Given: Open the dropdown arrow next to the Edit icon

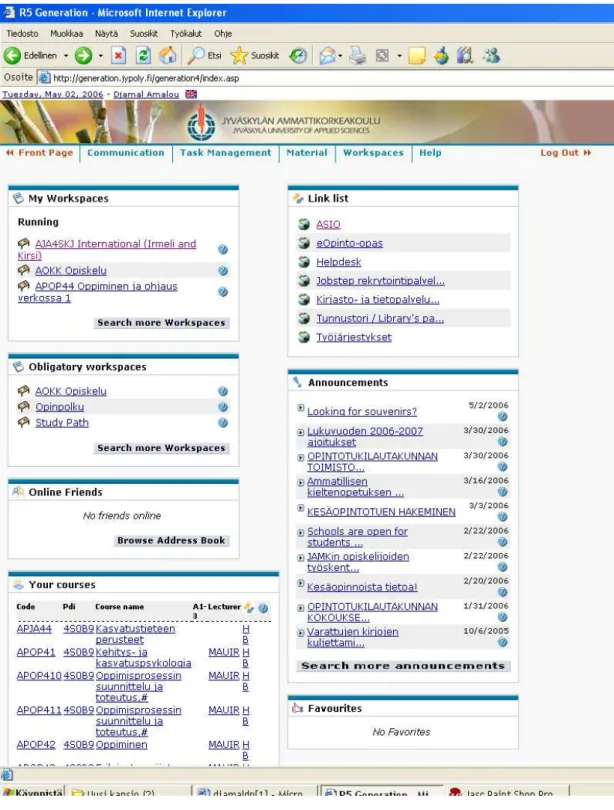Looking at the screenshot, I should pyautogui.click(x=399, y=55).
